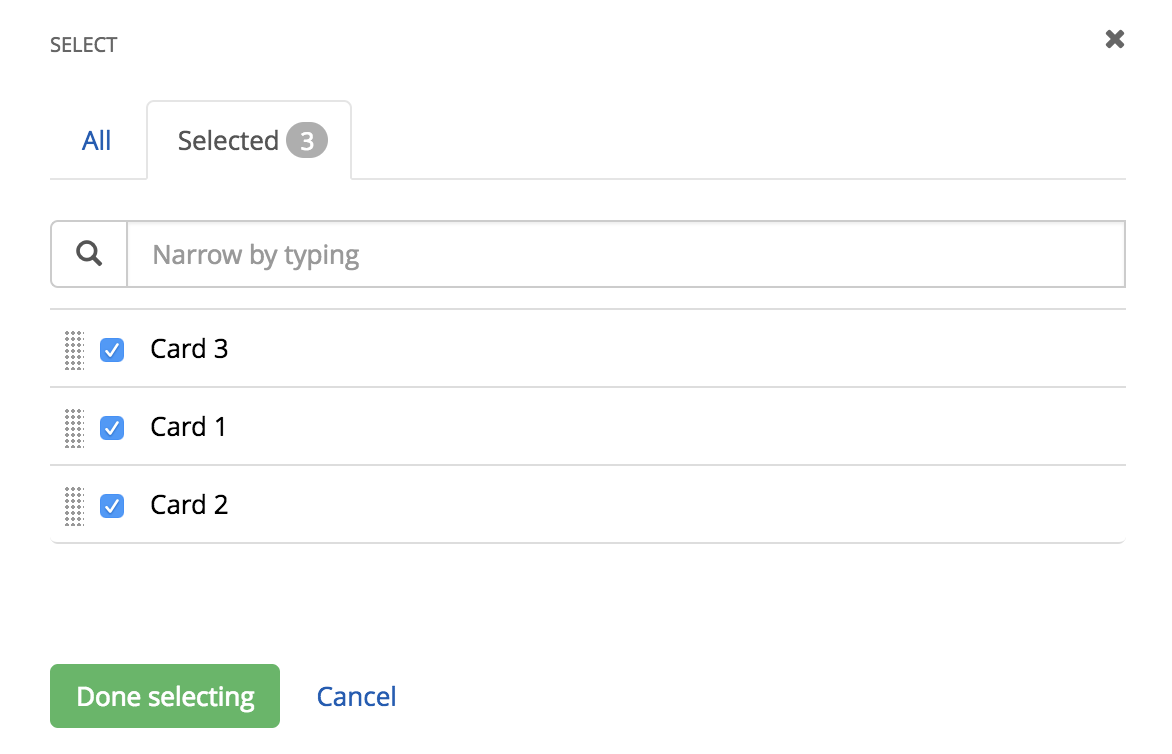
Task: Open the Selected tab
Action: click(x=227, y=140)
